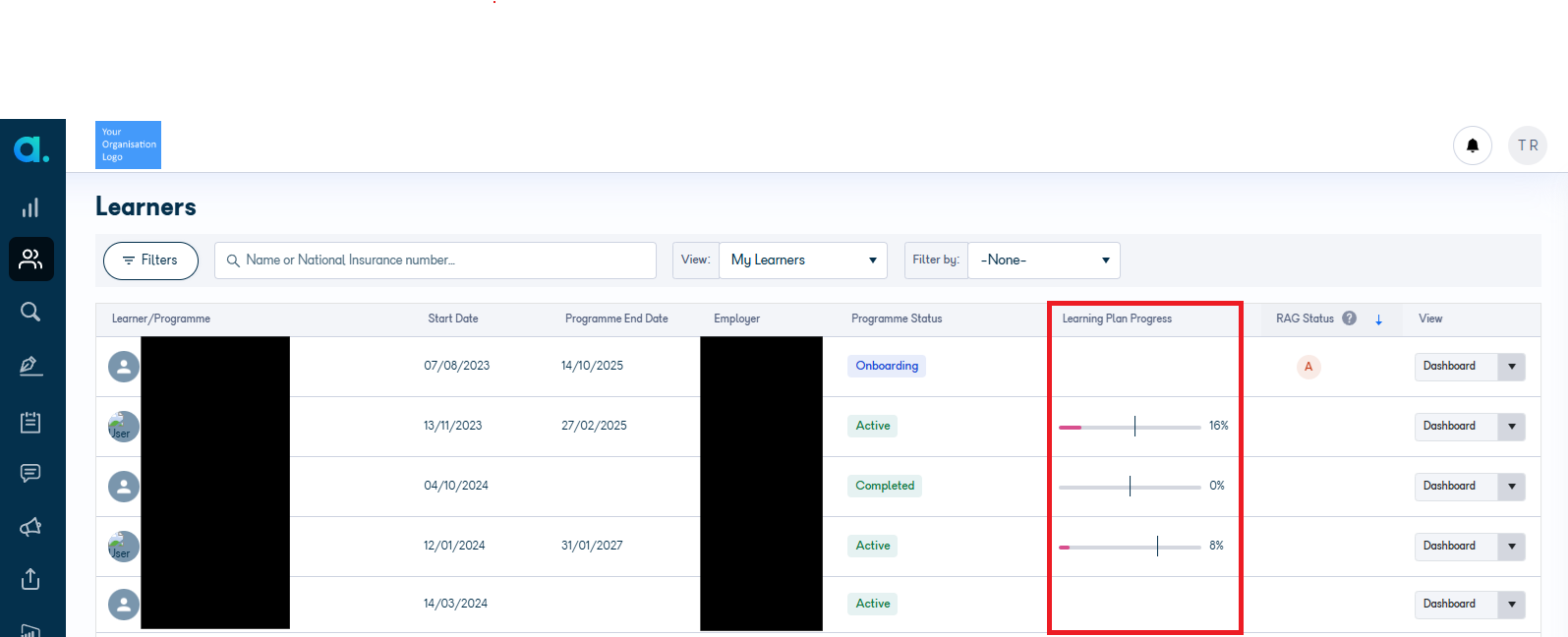The height and width of the screenshot is (637, 1568).
Task: Expand Dashboard dropdown arrow for 12/01/2024 row
Action: pos(1512,547)
